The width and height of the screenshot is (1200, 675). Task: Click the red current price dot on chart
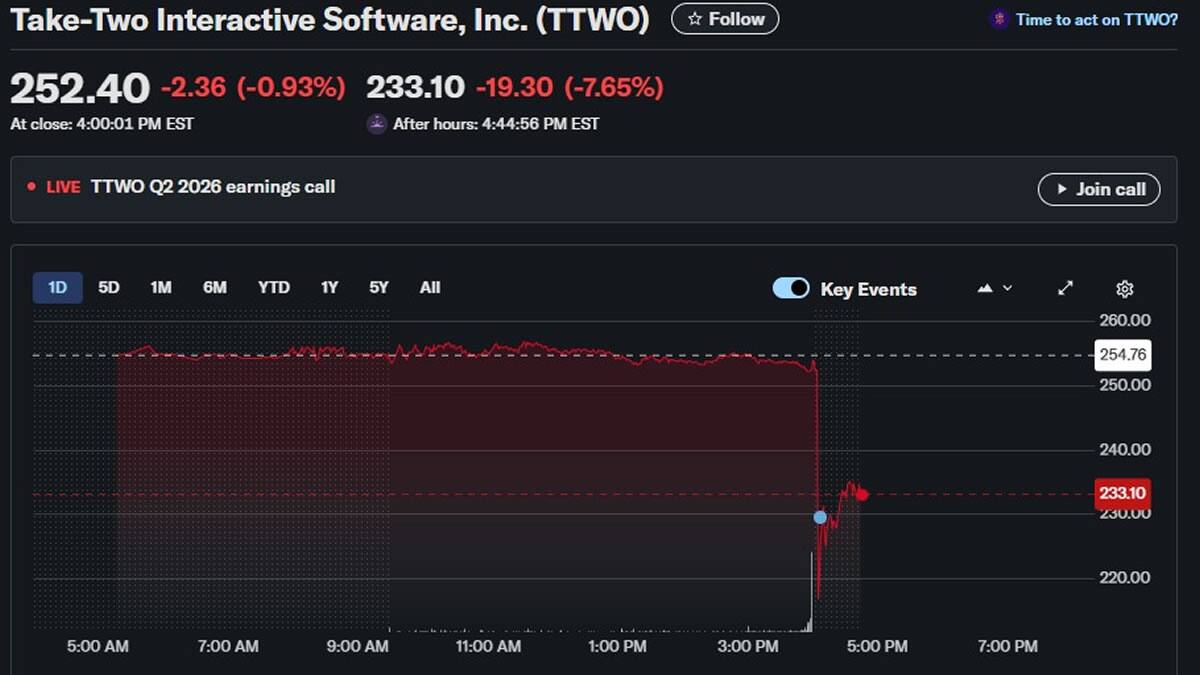click(x=862, y=494)
